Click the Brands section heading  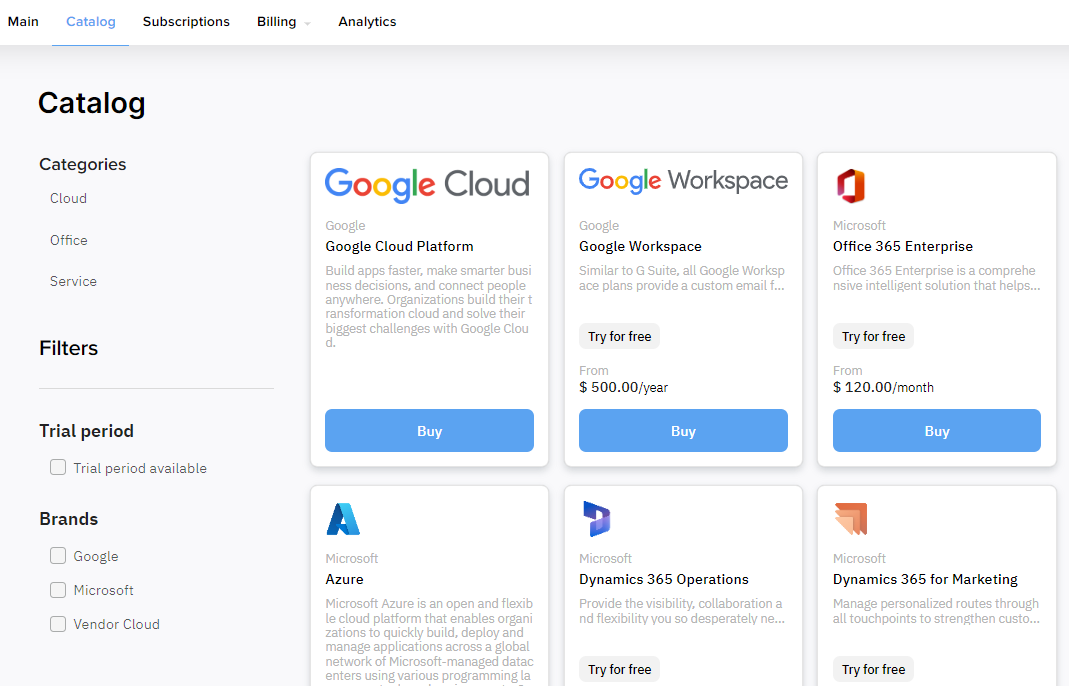coord(69,519)
